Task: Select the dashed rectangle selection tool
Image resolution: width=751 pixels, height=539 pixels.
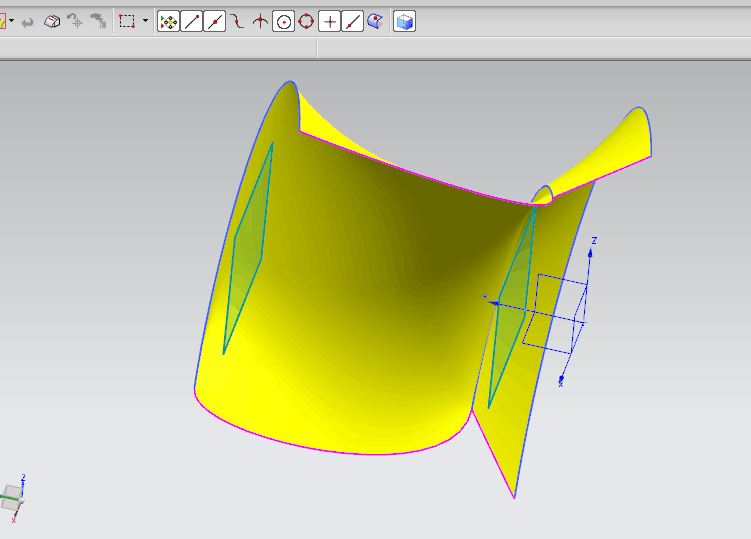Action: 127,22
